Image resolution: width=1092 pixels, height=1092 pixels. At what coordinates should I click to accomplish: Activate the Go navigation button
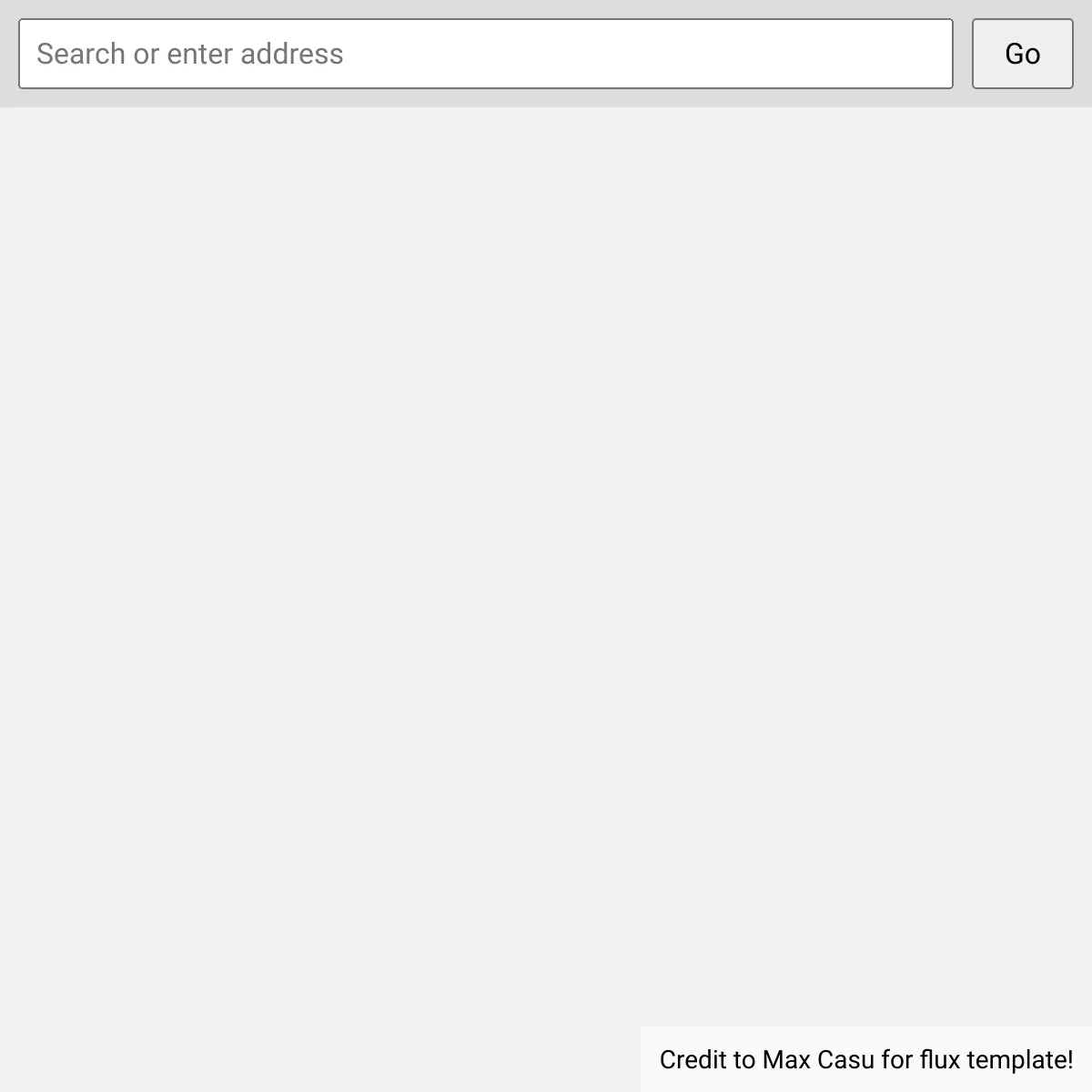click(1022, 54)
